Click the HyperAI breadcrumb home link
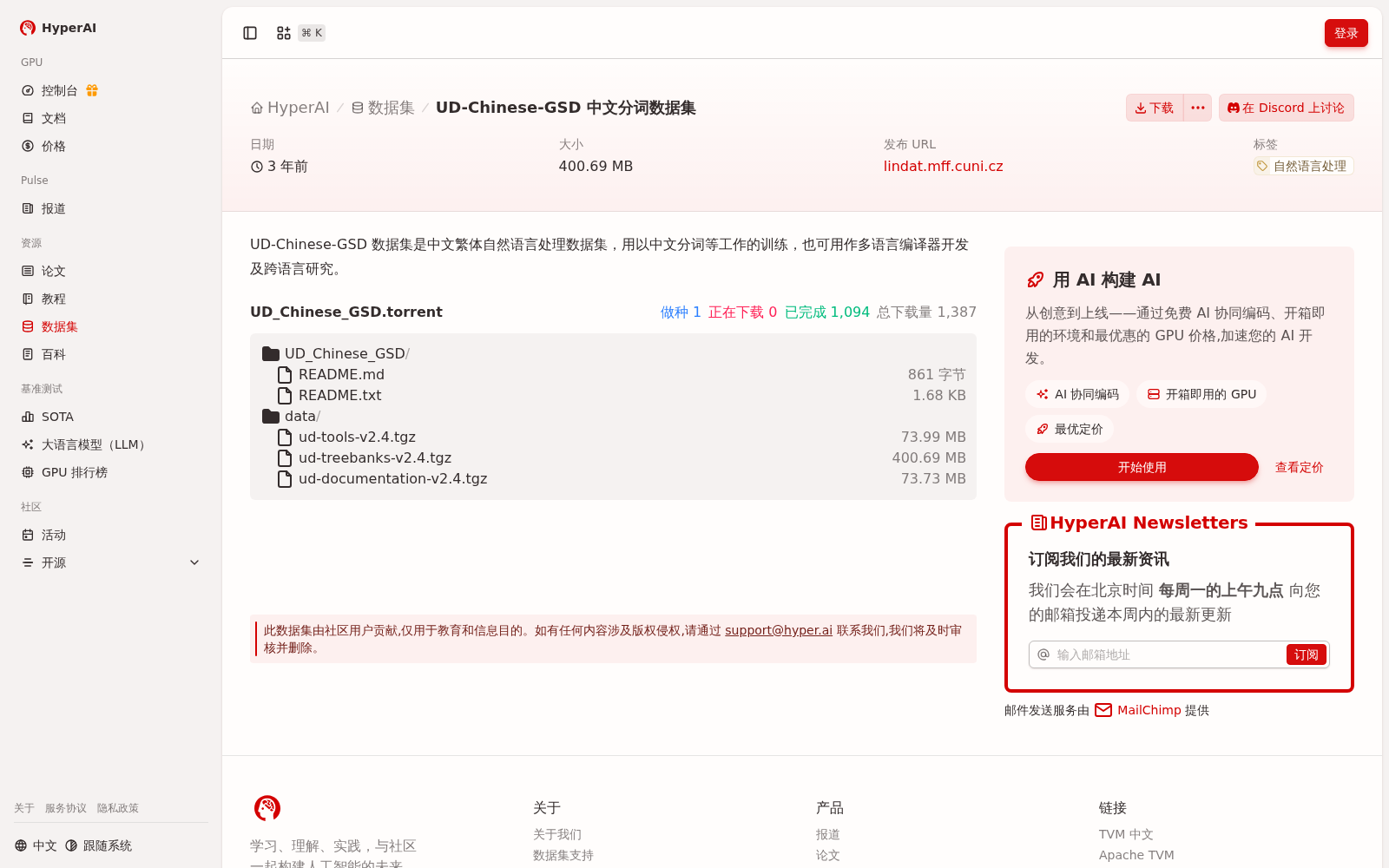 tap(290, 108)
